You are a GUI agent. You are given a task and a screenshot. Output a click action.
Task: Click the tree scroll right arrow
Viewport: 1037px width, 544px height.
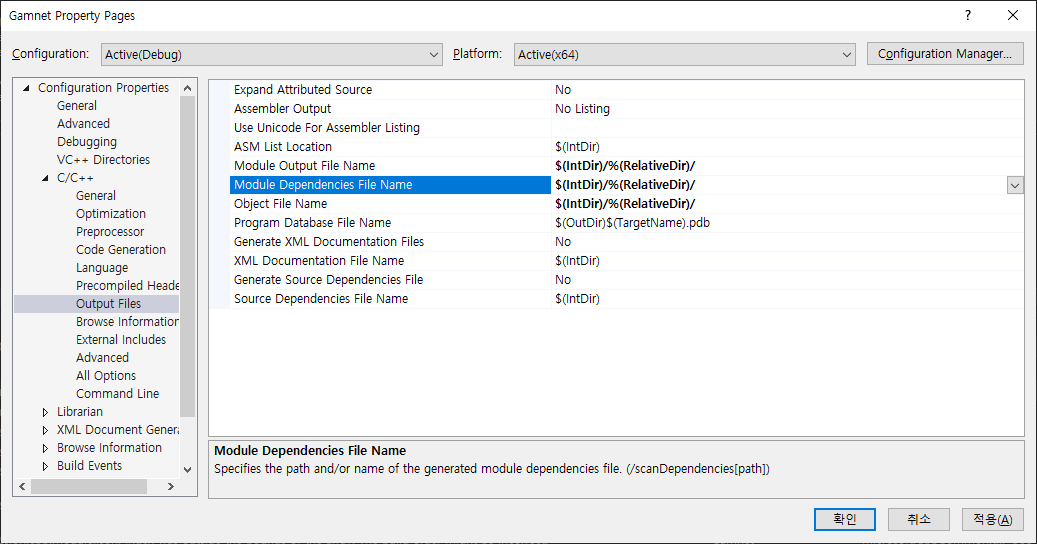point(171,486)
